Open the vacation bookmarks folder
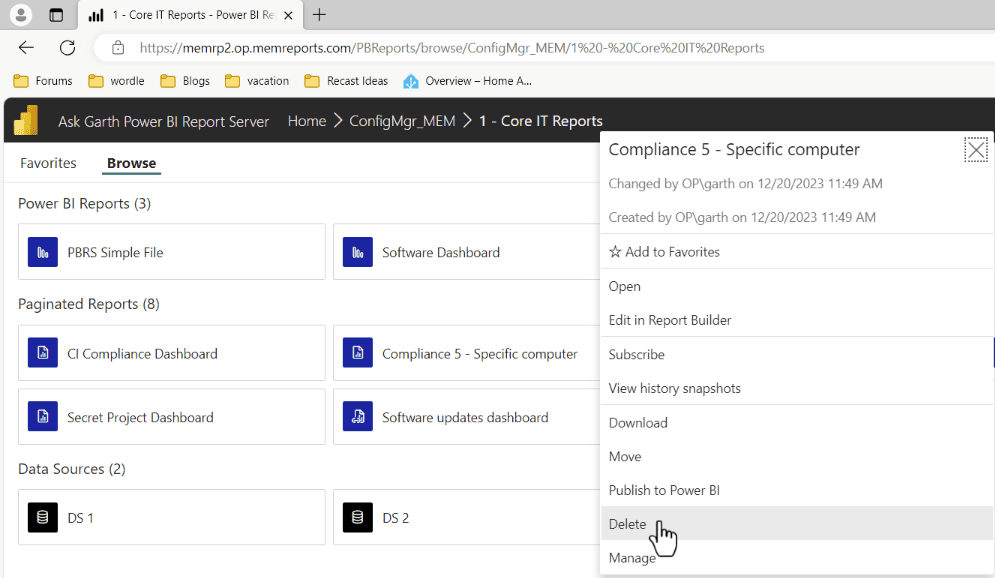The image size is (995, 578). coord(257,81)
